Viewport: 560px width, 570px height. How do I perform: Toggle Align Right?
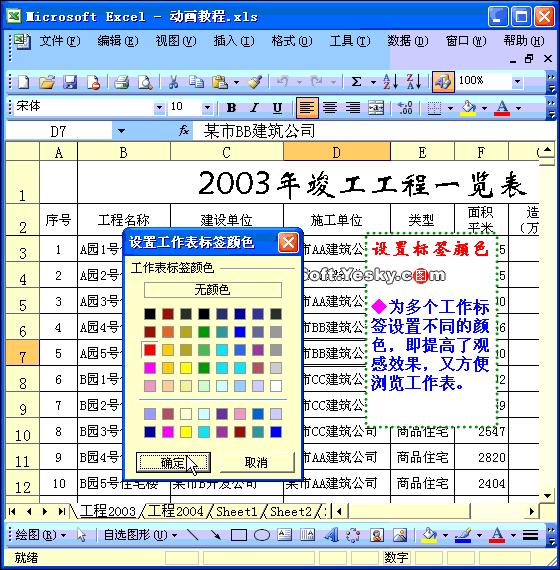(x=353, y=108)
